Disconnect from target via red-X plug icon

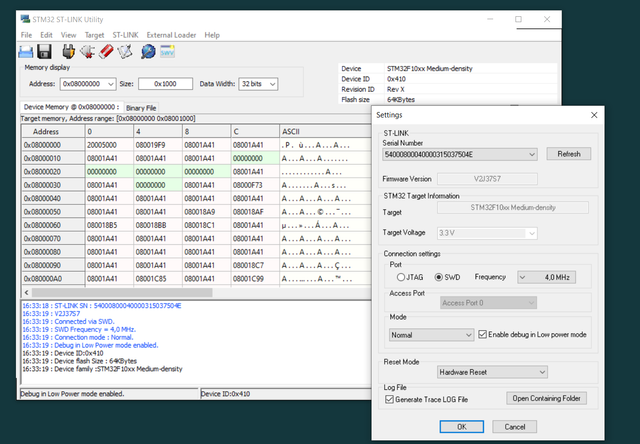click(x=87, y=52)
